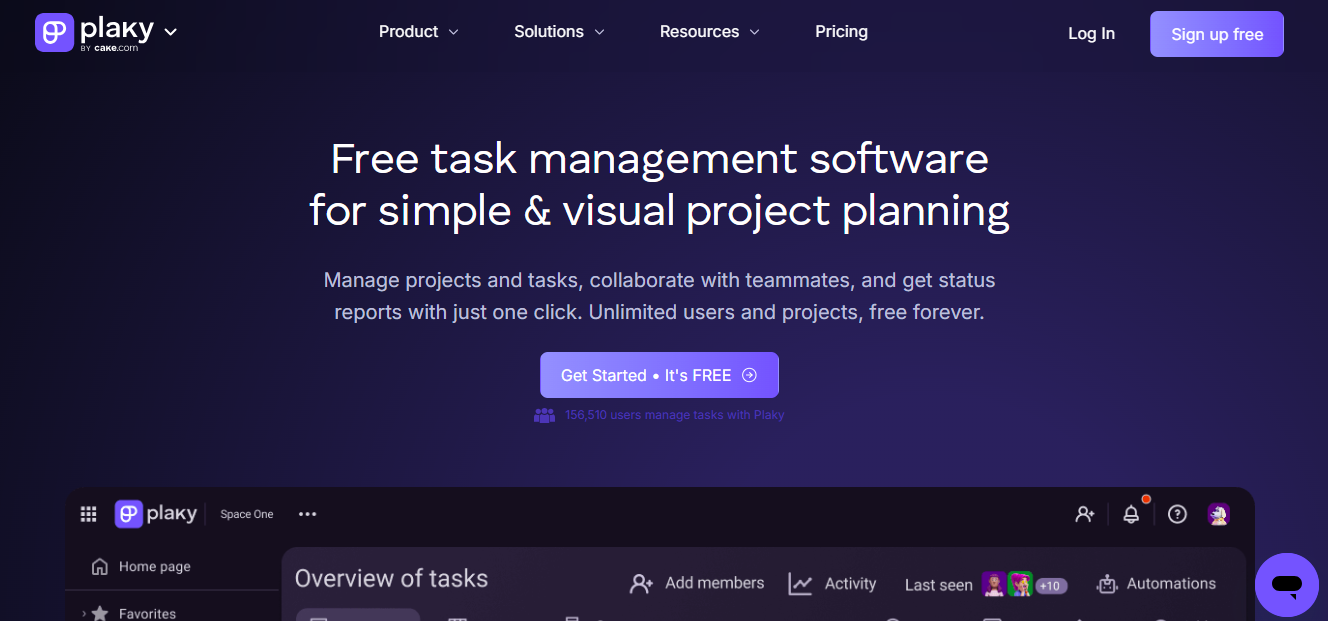This screenshot has height=621, width=1328.
Task: Click the invite user icon in top bar
Action: 1085,514
